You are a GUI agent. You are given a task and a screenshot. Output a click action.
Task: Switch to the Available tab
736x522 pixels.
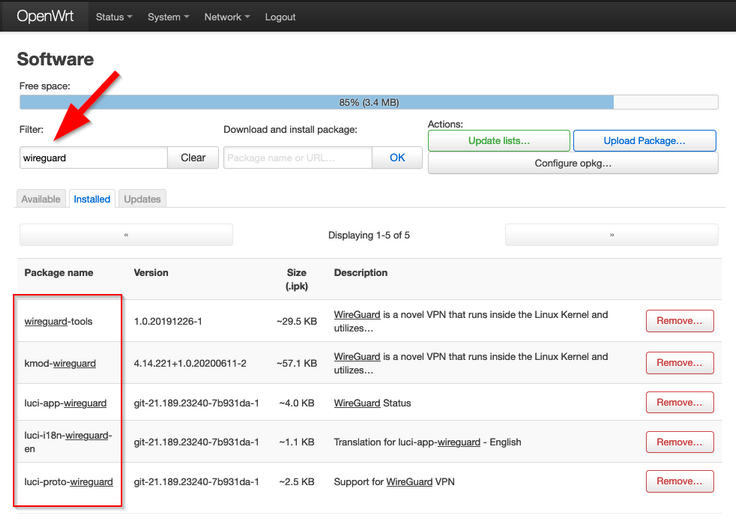coord(41,199)
